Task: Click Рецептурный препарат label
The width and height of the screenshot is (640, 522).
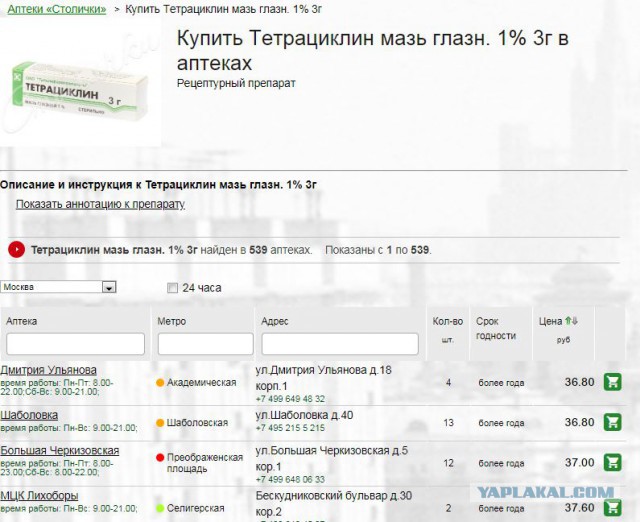Action: coord(236,83)
